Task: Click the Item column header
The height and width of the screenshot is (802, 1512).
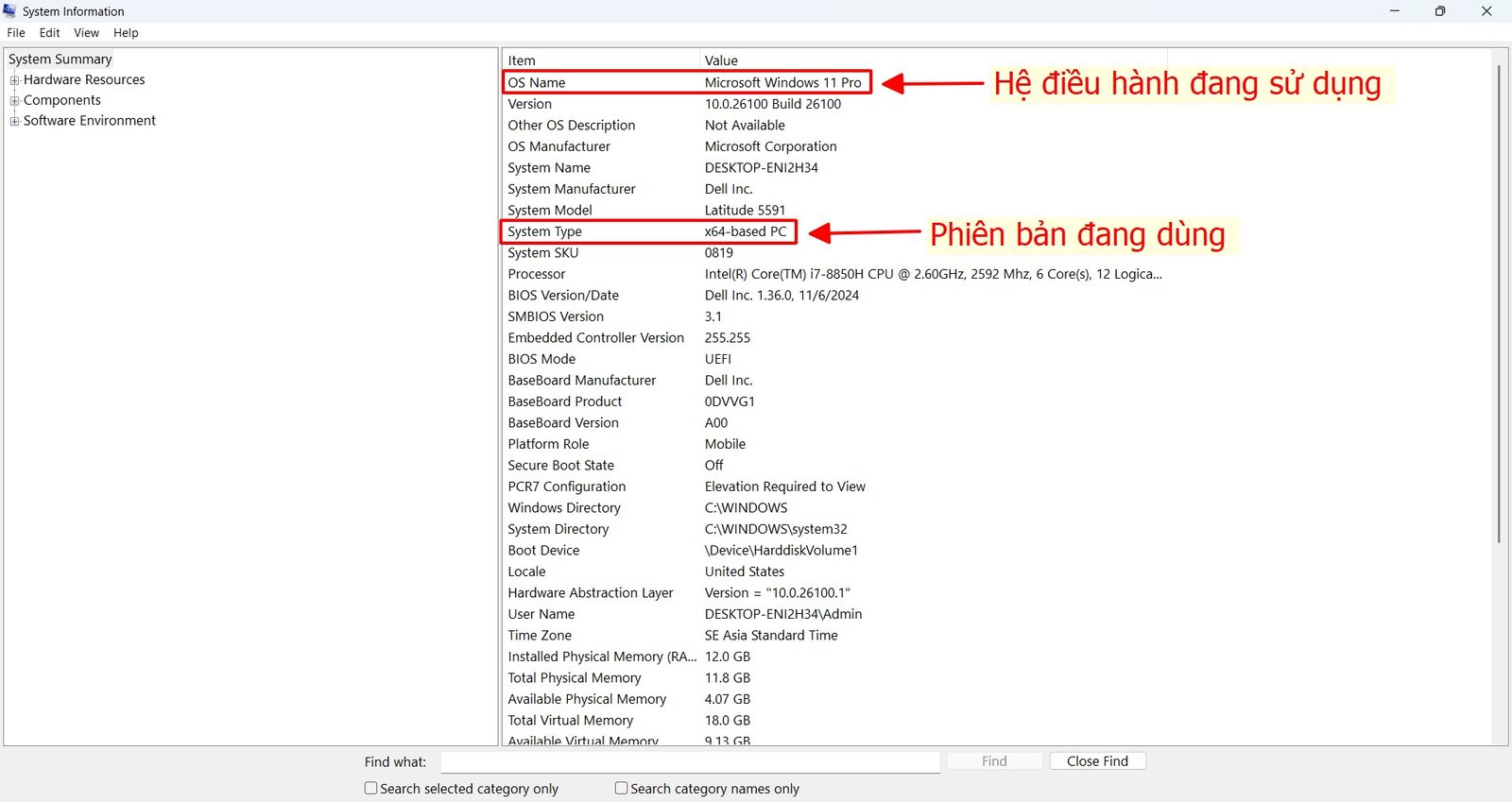Action: pyautogui.click(x=601, y=60)
